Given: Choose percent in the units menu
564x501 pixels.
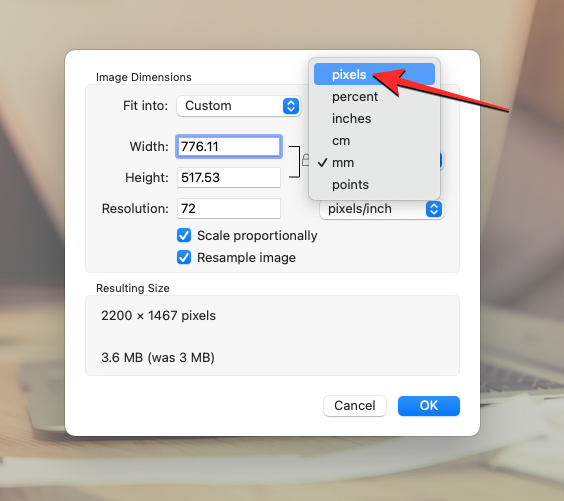Looking at the screenshot, I should [374, 96].
